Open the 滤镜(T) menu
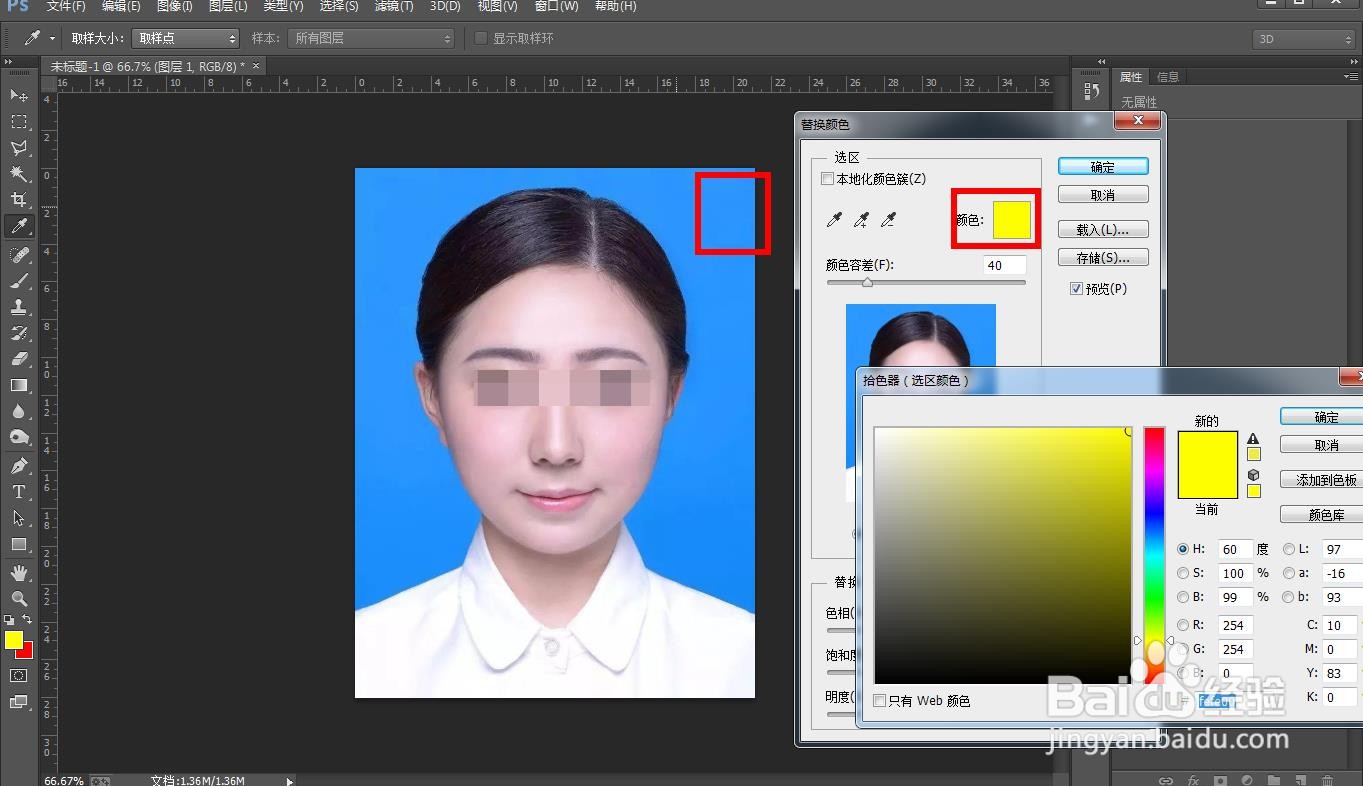Image resolution: width=1363 pixels, height=786 pixels. [x=393, y=7]
